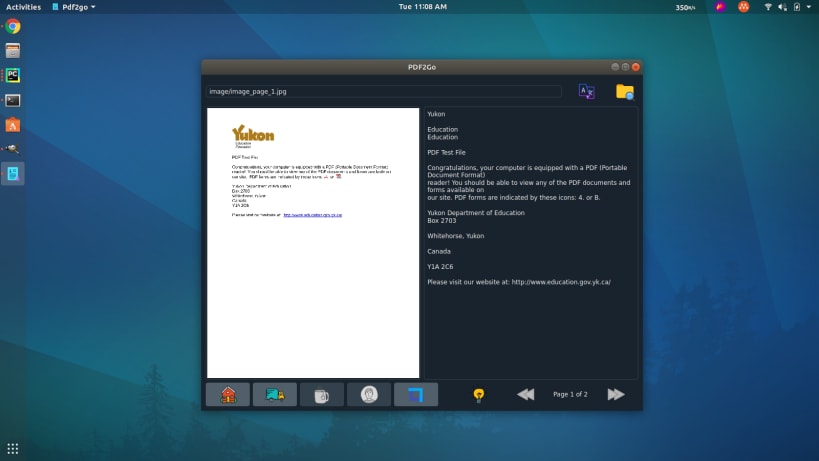Click the person avatar icon button
The height and width of the screenshot is (461, 819).
369,395
